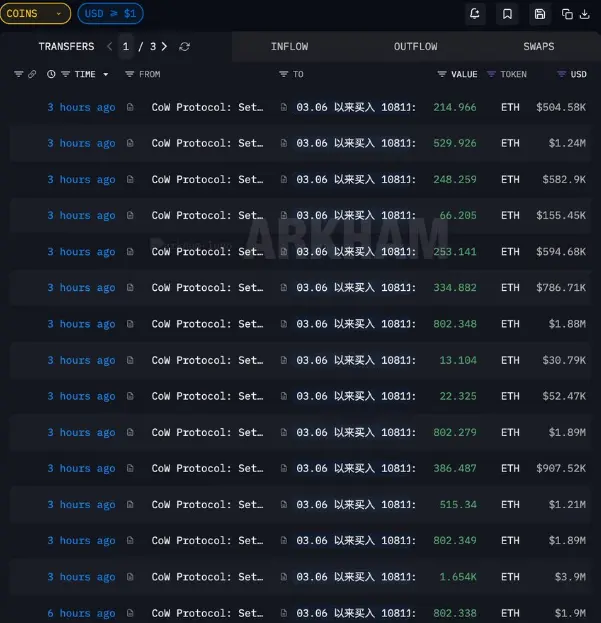Open the 6 hours ago transfer link
This screenshot has height=623, width=601.
(x=81, y=613)
